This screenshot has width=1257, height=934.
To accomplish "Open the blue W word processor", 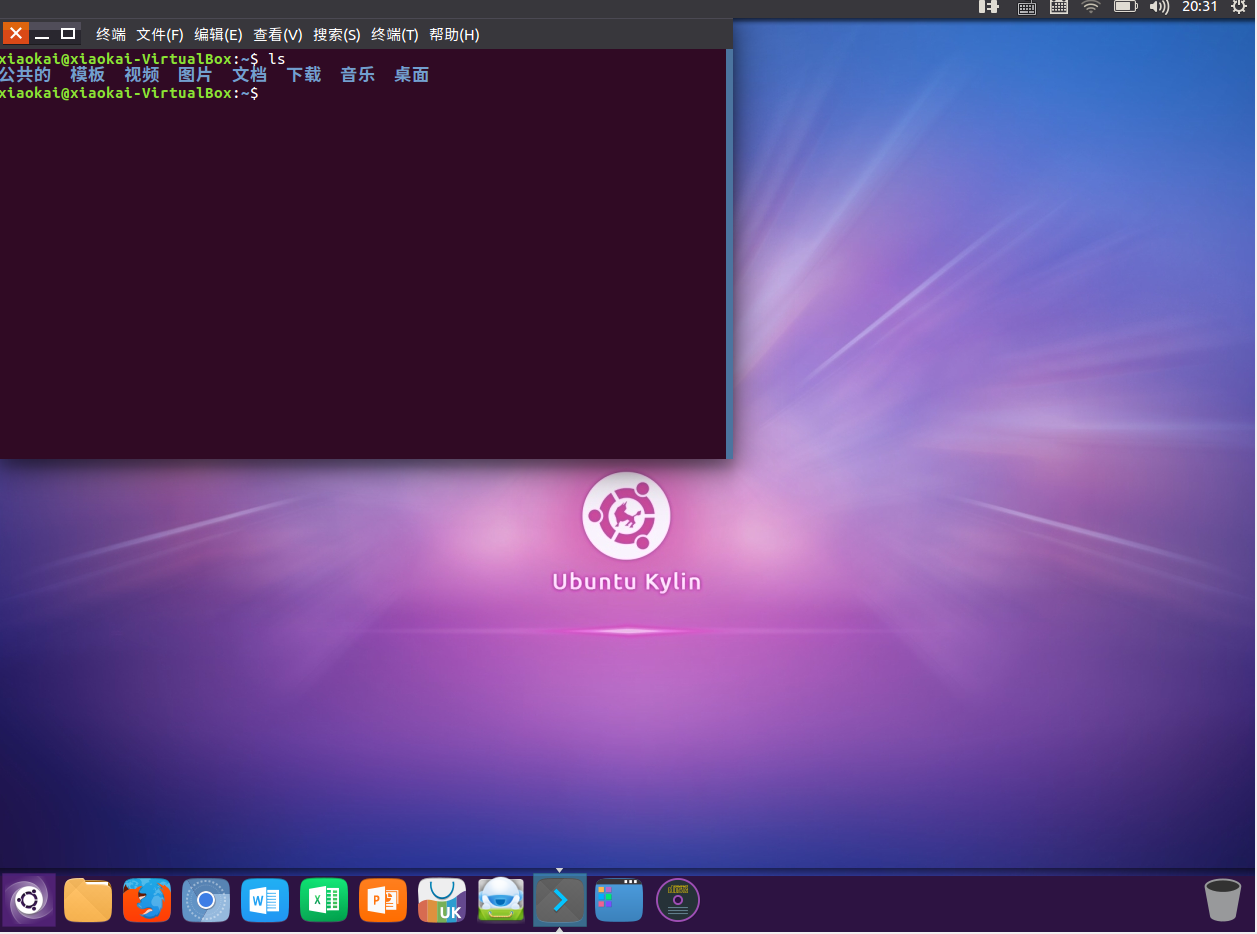I will pyautogui.click(x=265, y=900).
